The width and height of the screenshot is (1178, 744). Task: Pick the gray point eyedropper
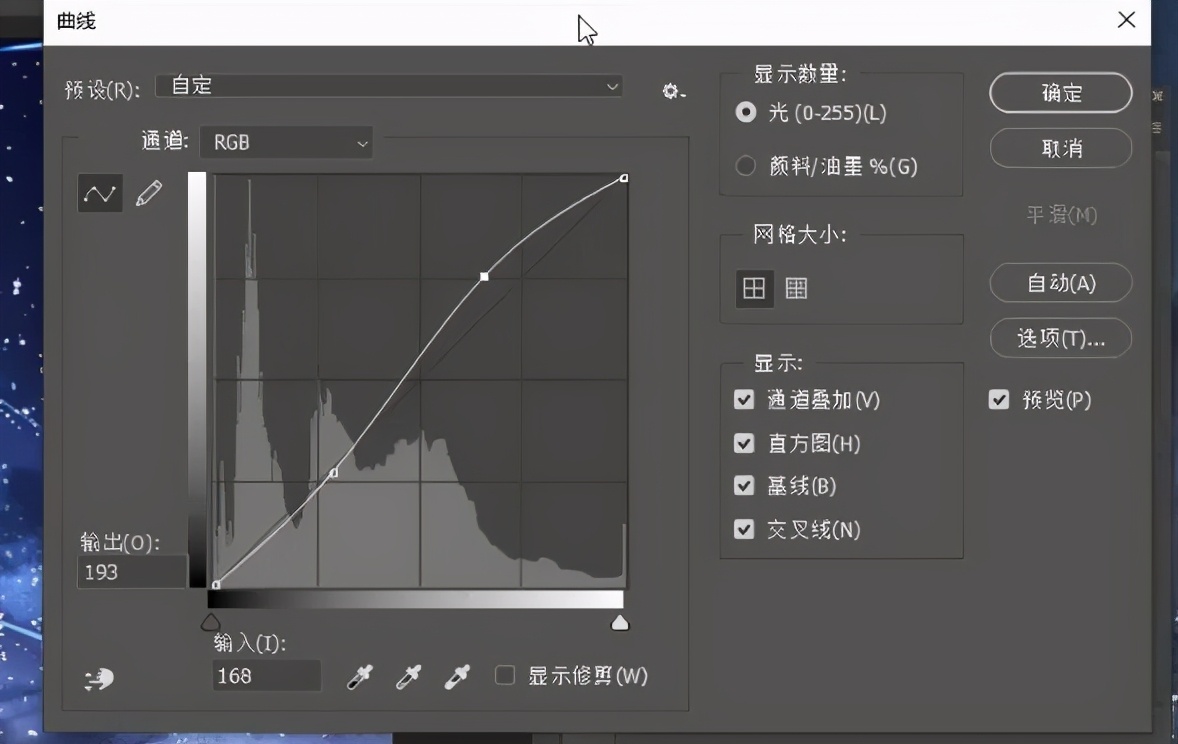[409, 676]
